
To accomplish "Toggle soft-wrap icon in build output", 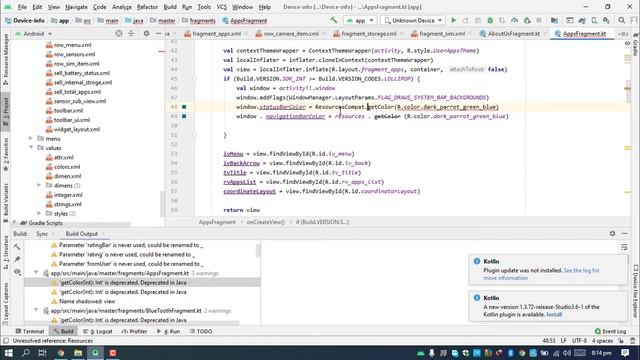I will pyautogui.click(x=624, y=247).
